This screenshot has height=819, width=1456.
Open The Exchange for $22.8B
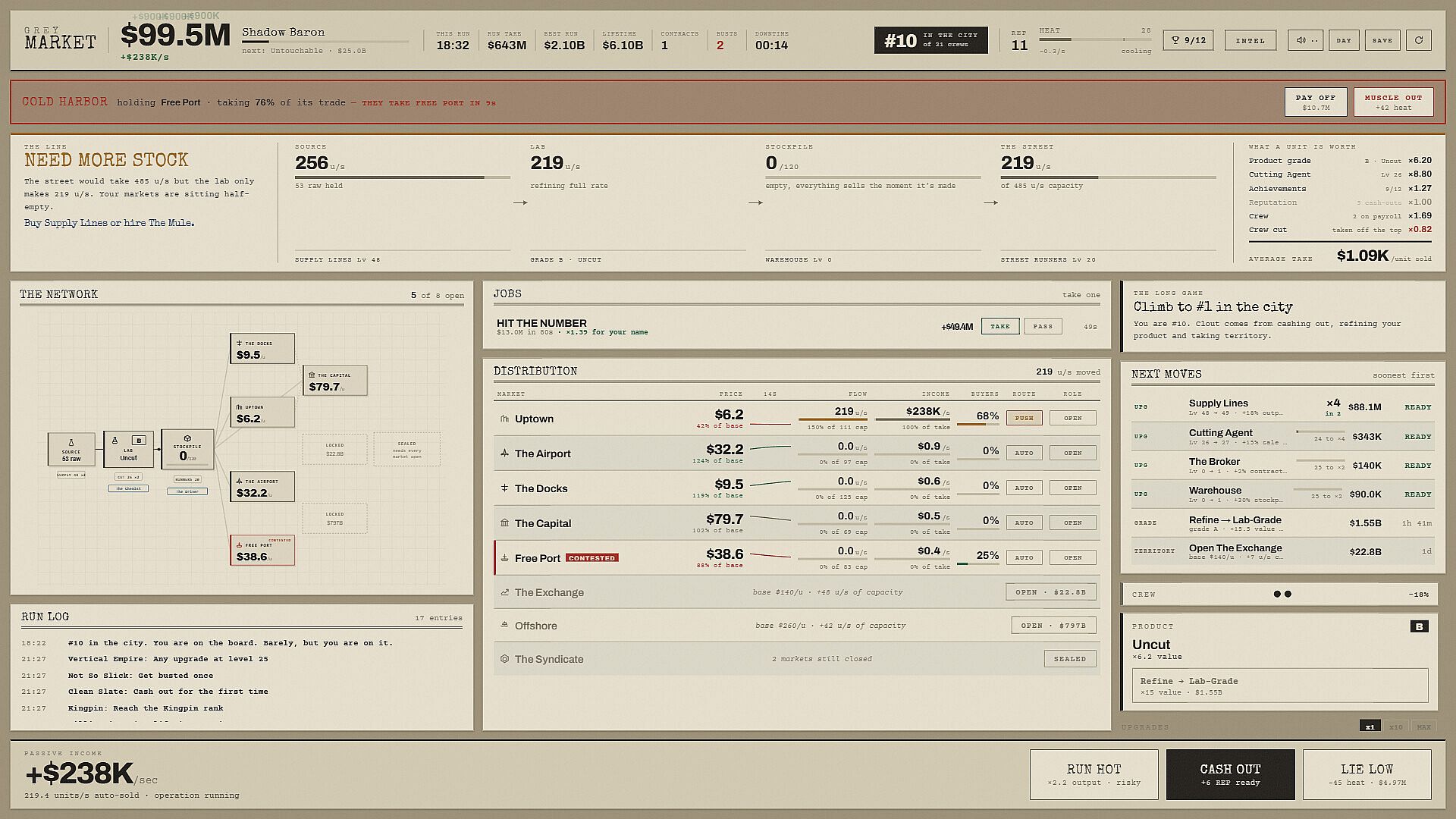1051,592
